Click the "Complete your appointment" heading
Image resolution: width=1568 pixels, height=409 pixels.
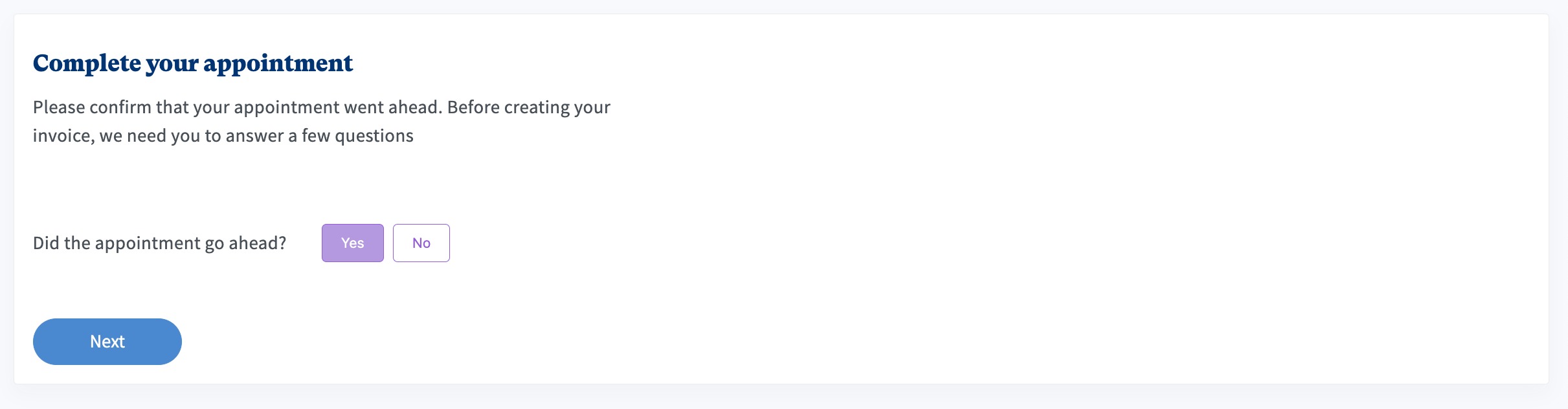coord(193,63)
